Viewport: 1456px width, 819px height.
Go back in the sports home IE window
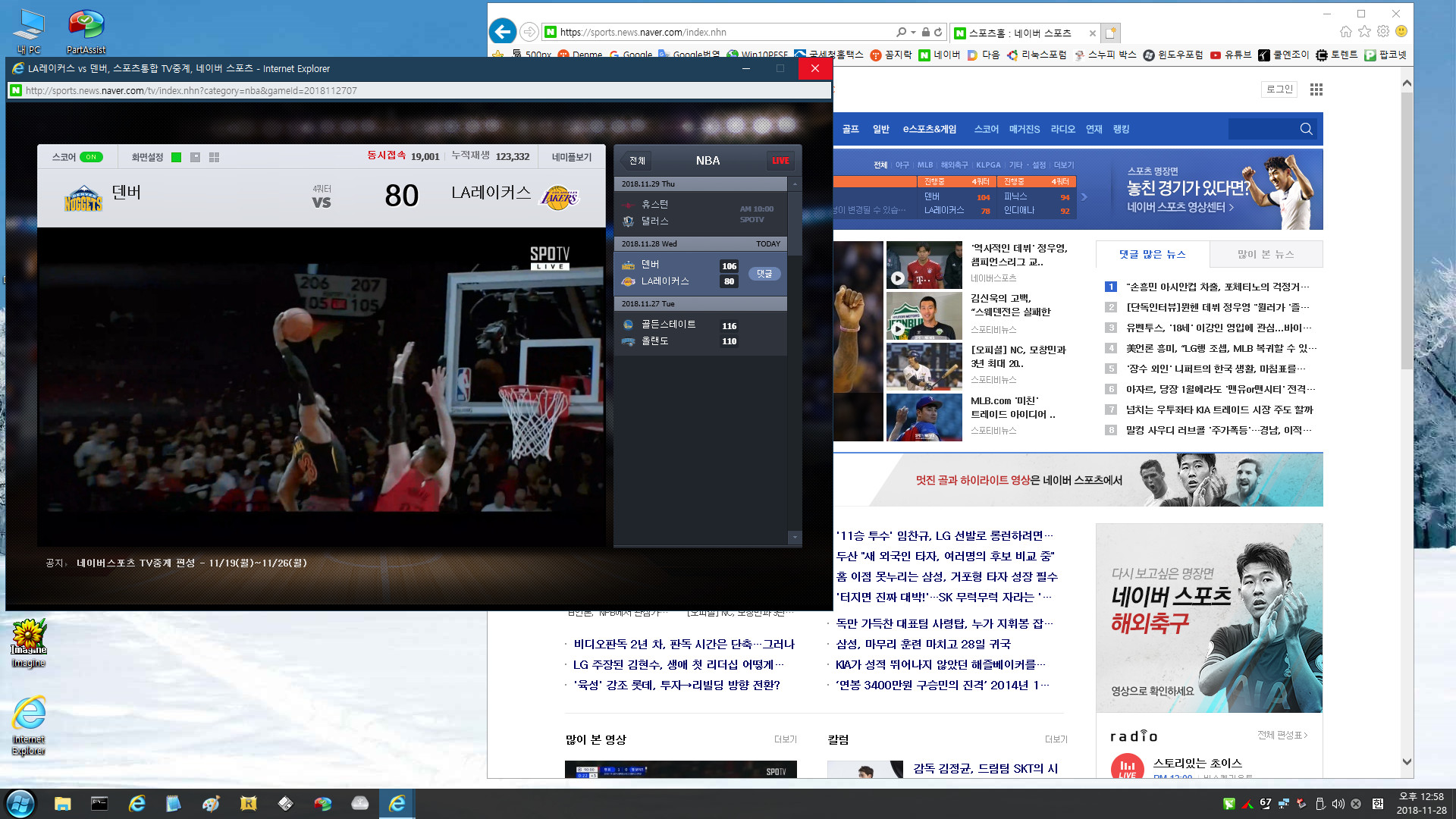(x=502, y=32)
